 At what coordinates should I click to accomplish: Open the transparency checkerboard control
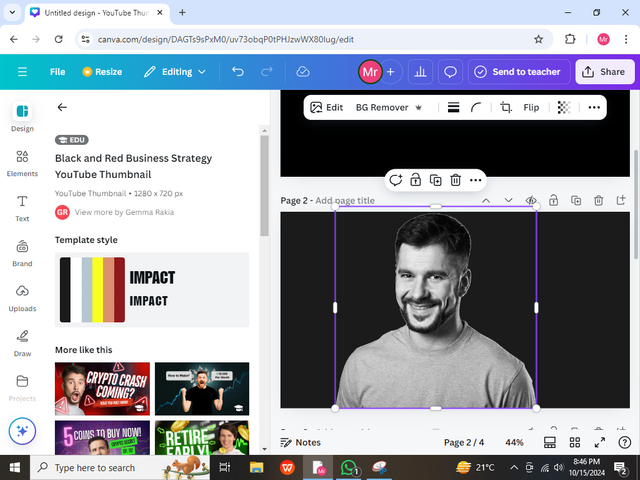[x=564, y=107]
